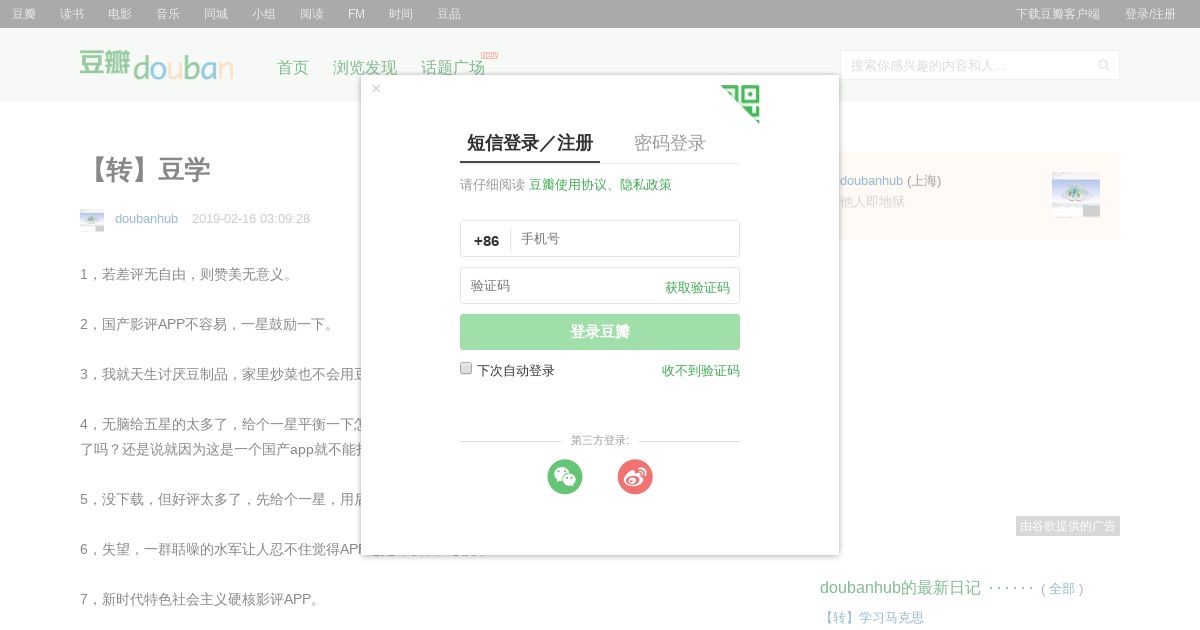Open 收不到验证码 help link

(x=701, y=371)
